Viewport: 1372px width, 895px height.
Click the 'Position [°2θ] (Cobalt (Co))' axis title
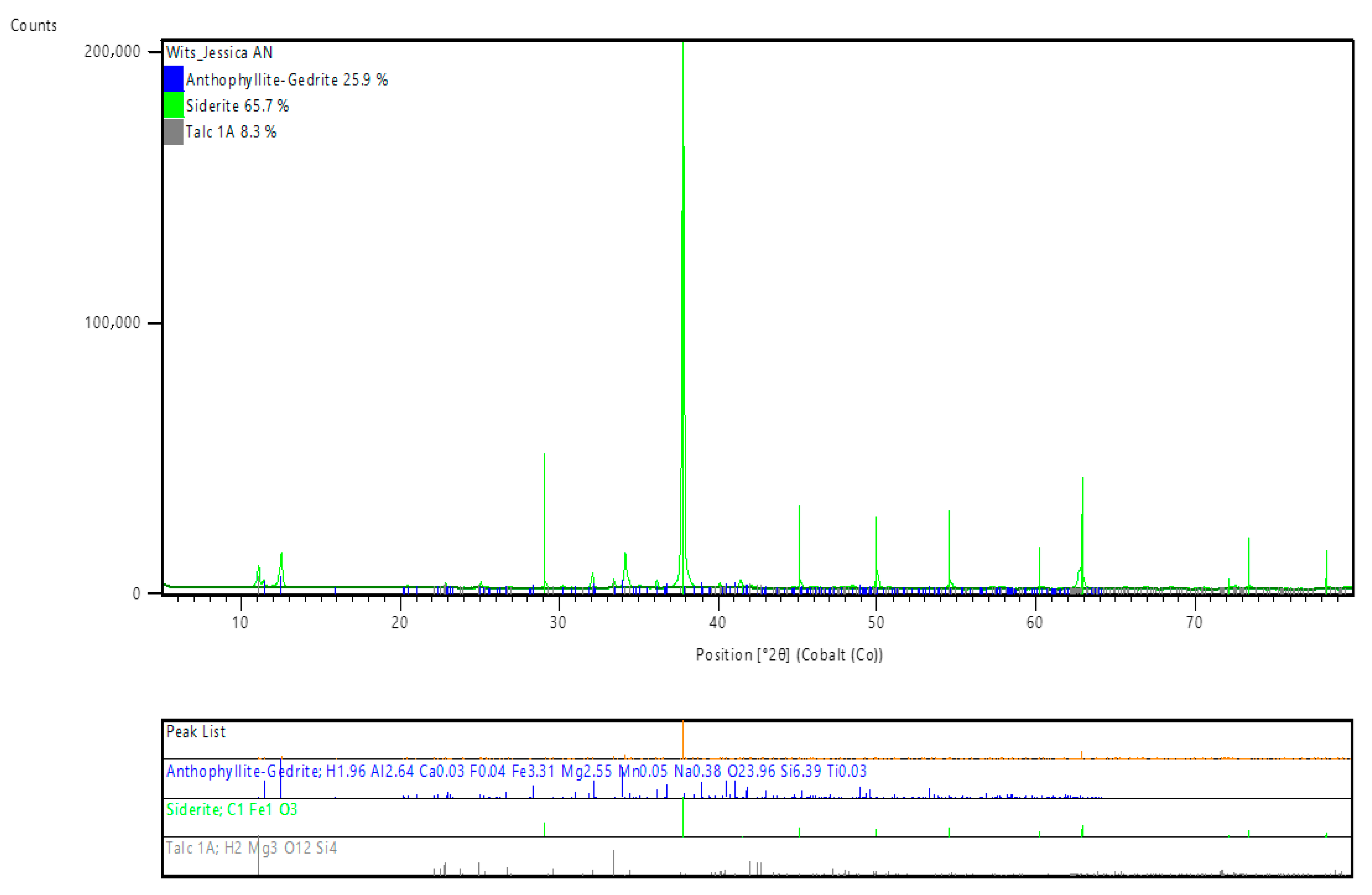pos(789,655)
